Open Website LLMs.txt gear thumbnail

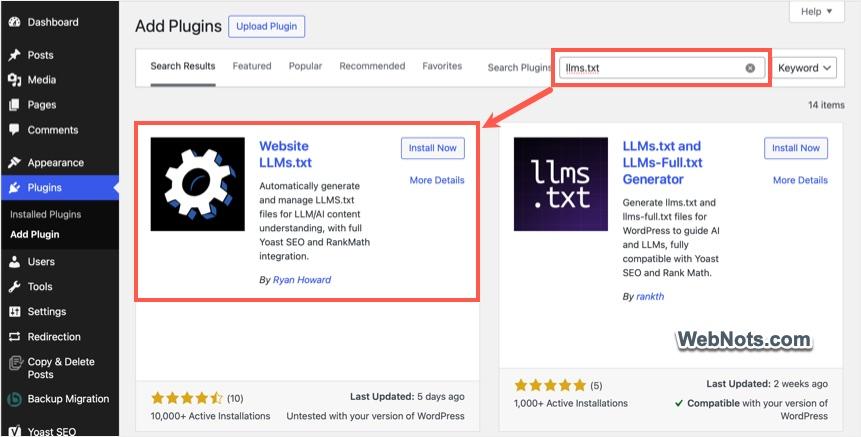tap(198, 184)
